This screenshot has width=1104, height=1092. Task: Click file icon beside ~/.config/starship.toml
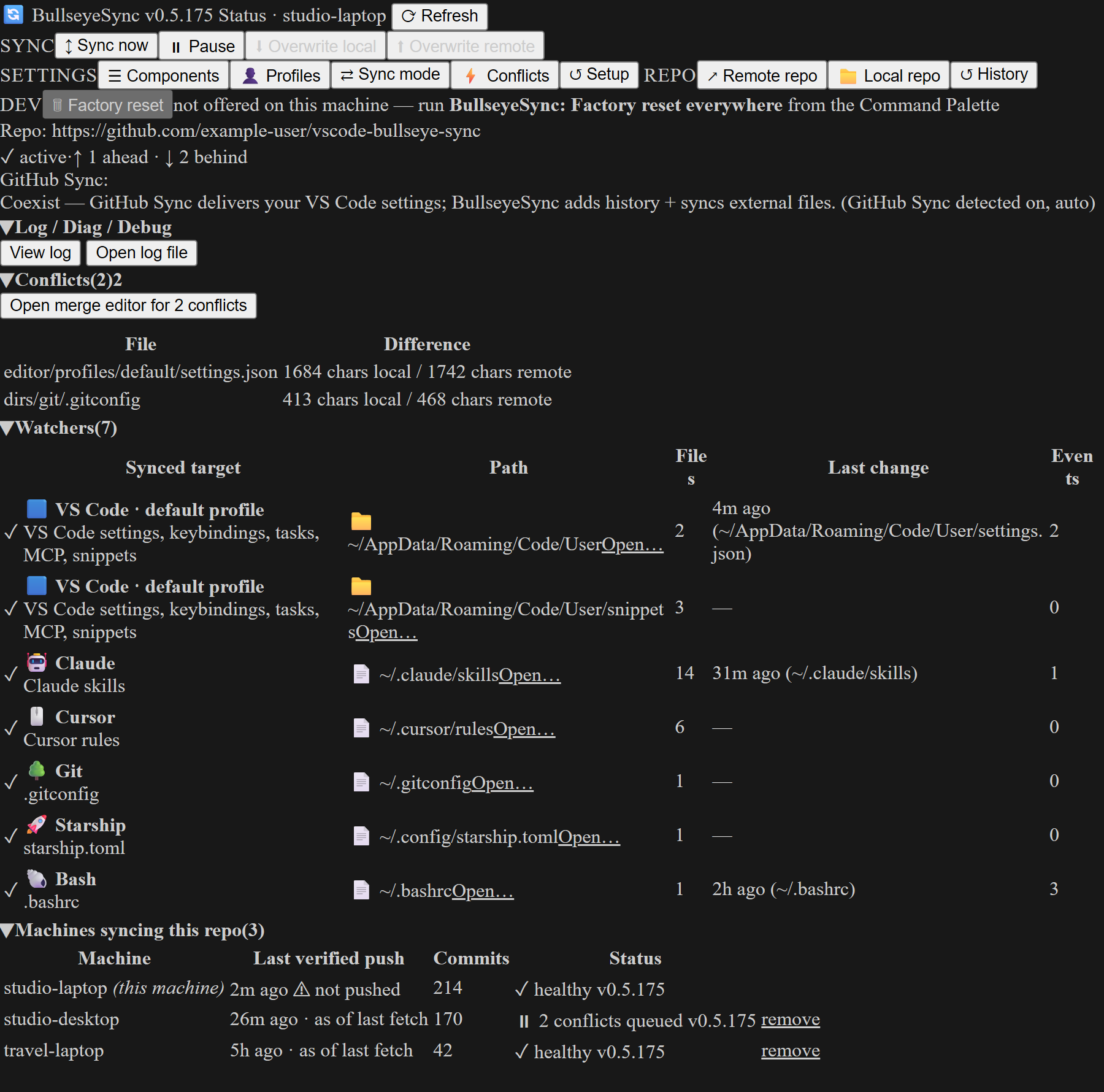(361, 836)
